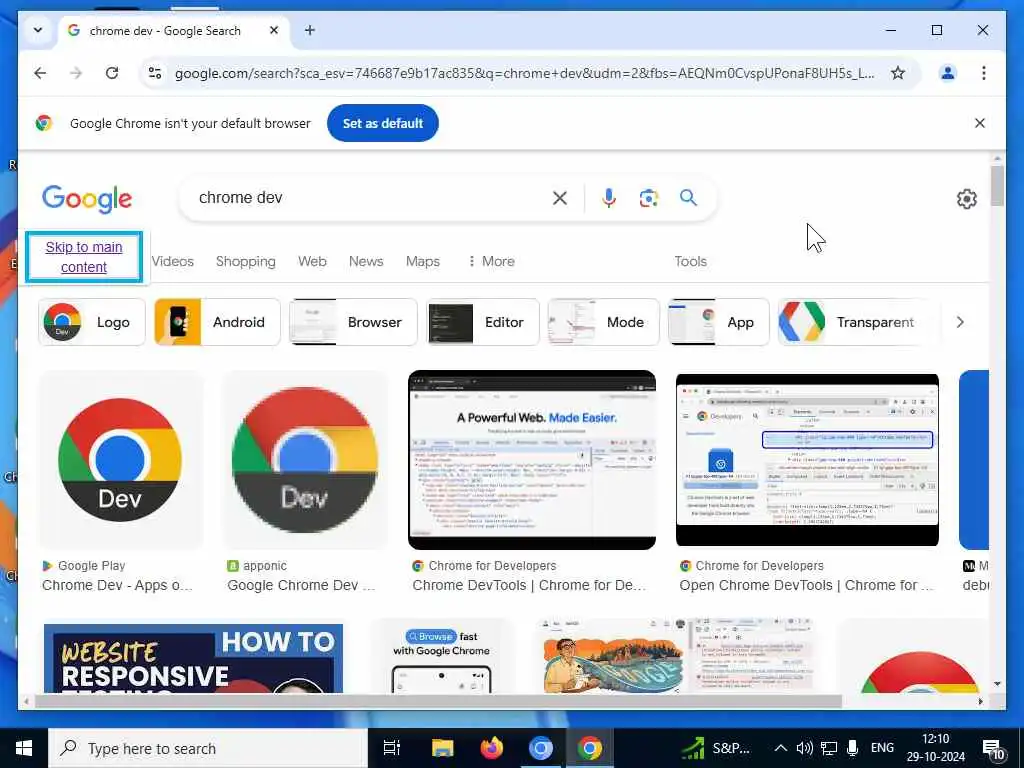Submit search with magnifying glass icon
1024x768 pixels.
pyautogui.click(x=688, y=197)
